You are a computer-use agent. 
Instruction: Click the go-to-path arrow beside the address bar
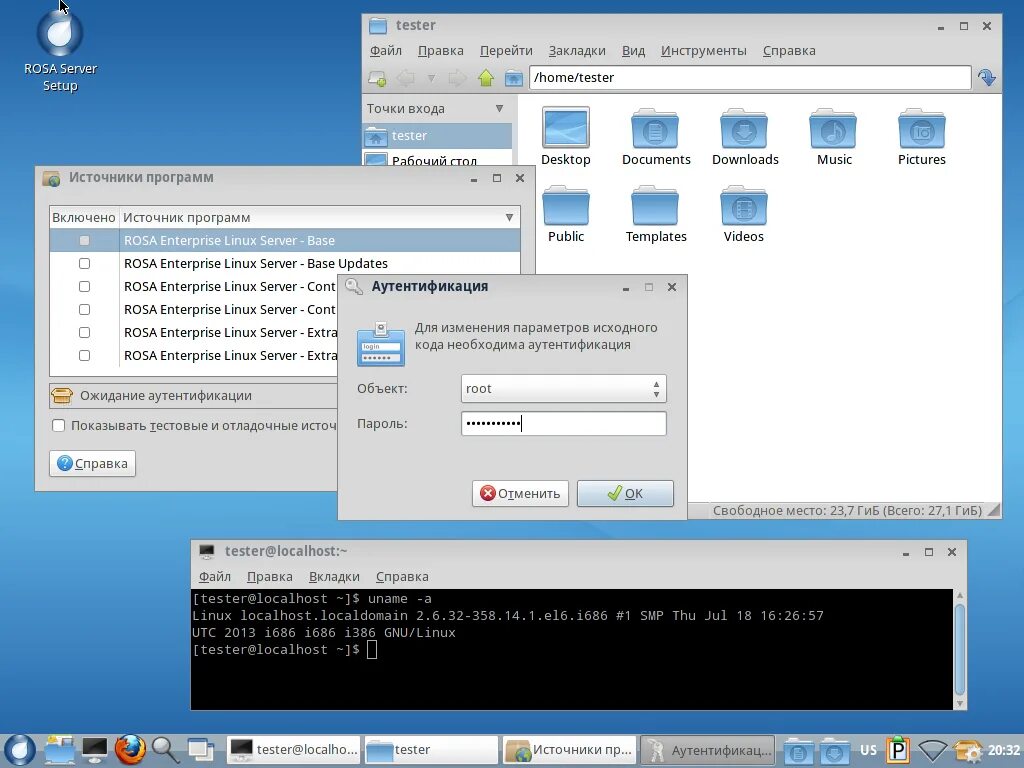pyautogui.click(x=986, y=78)
